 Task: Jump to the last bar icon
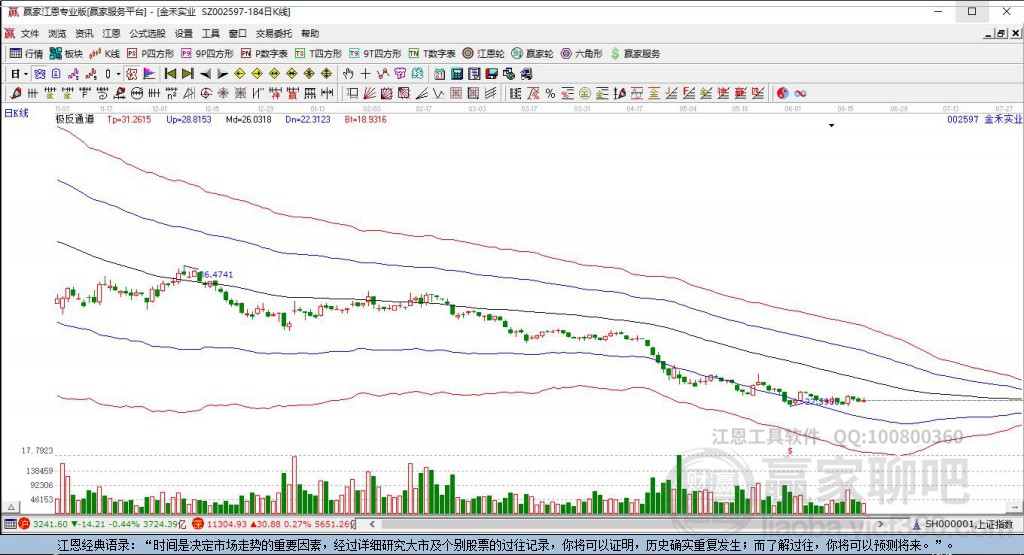(188, 74)
